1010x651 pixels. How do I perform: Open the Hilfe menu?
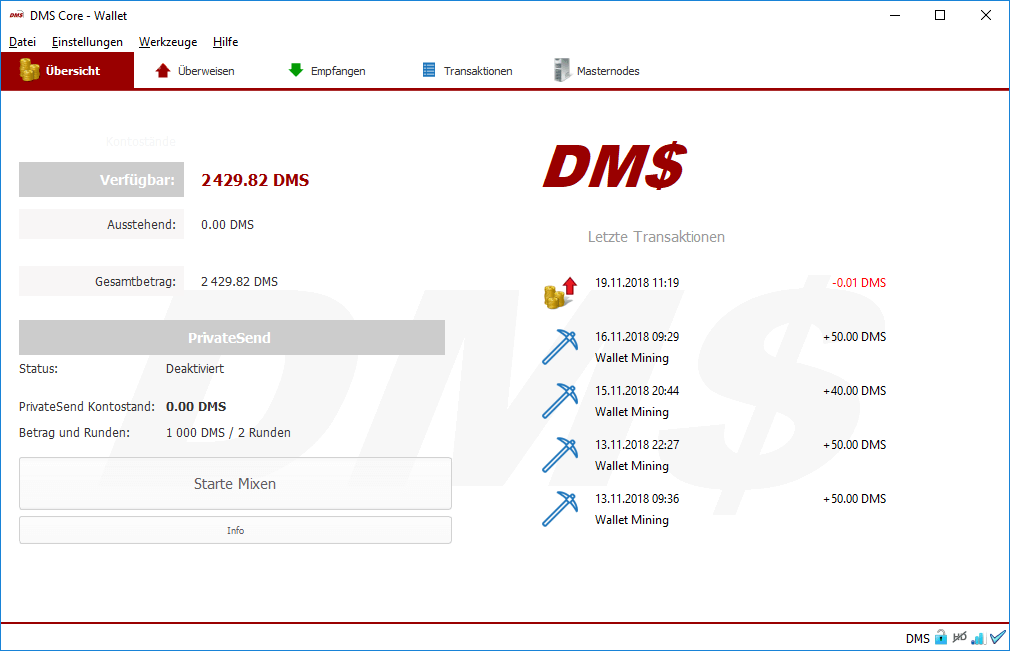[x=225, y=42]
